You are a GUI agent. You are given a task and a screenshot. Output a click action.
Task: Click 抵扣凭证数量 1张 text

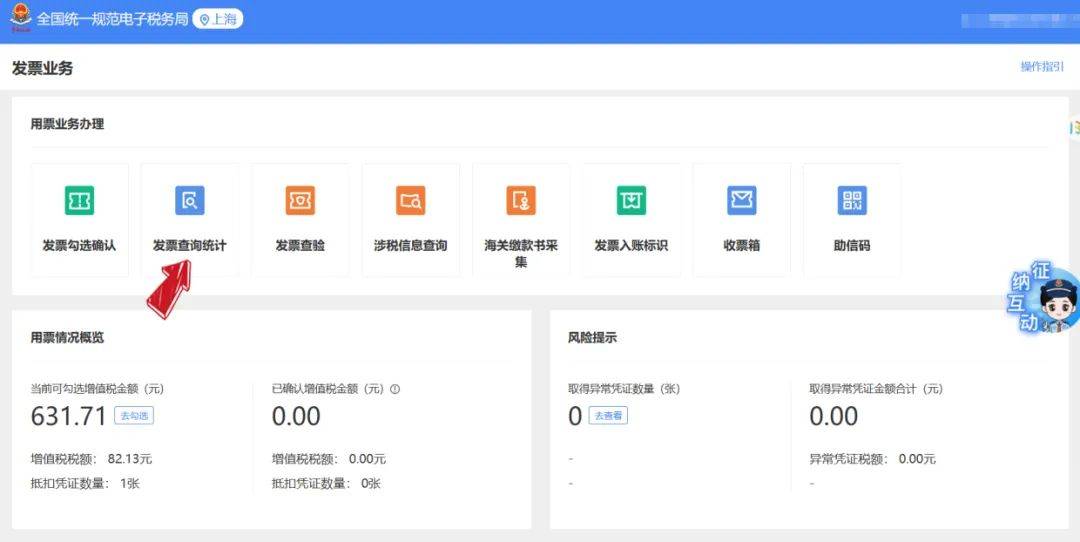click(x=85, y=483)
